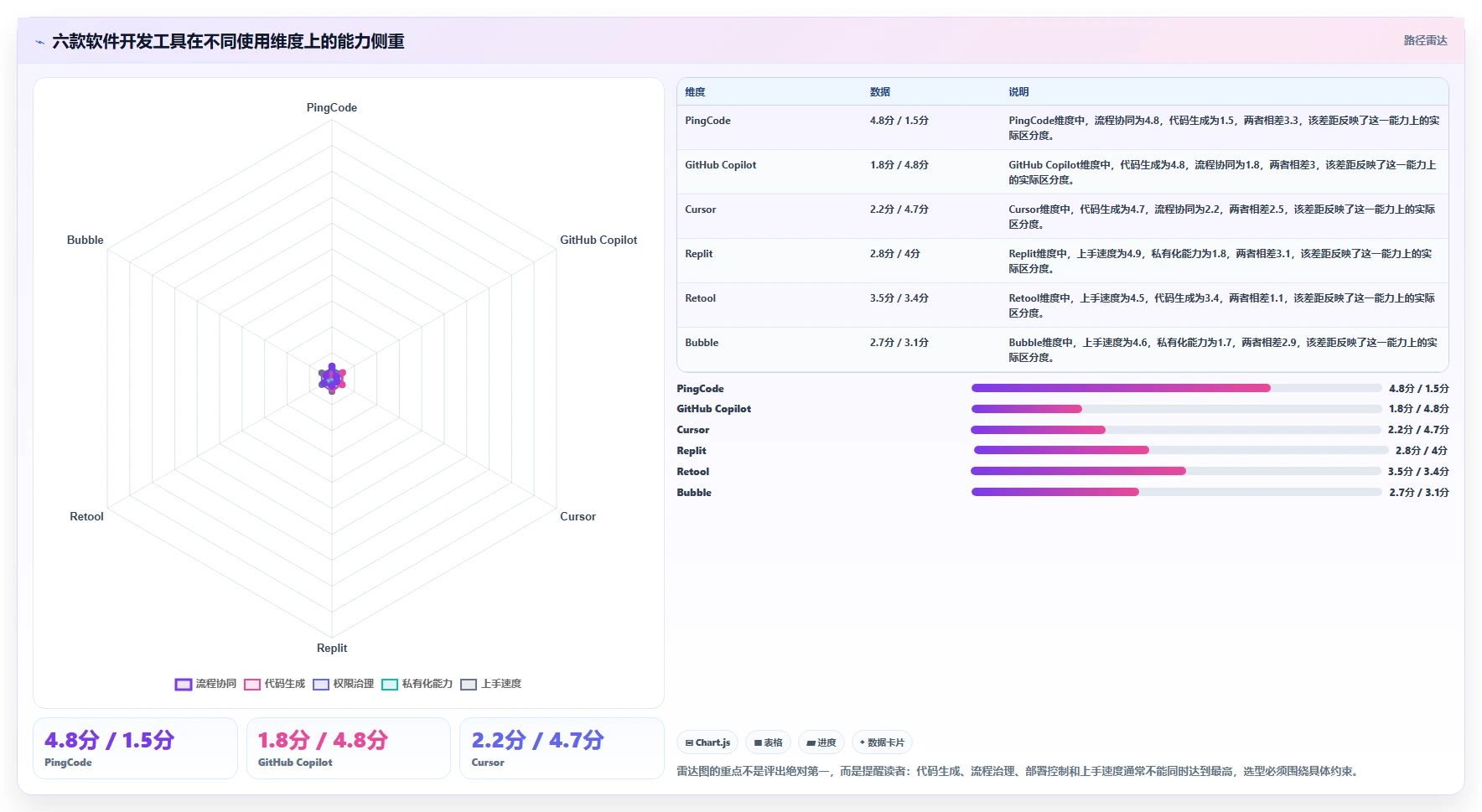The height and width of the screenshot is (812, 1482).
Task: Click the Replit progress bar
Action: click(x=1180, y=450)
